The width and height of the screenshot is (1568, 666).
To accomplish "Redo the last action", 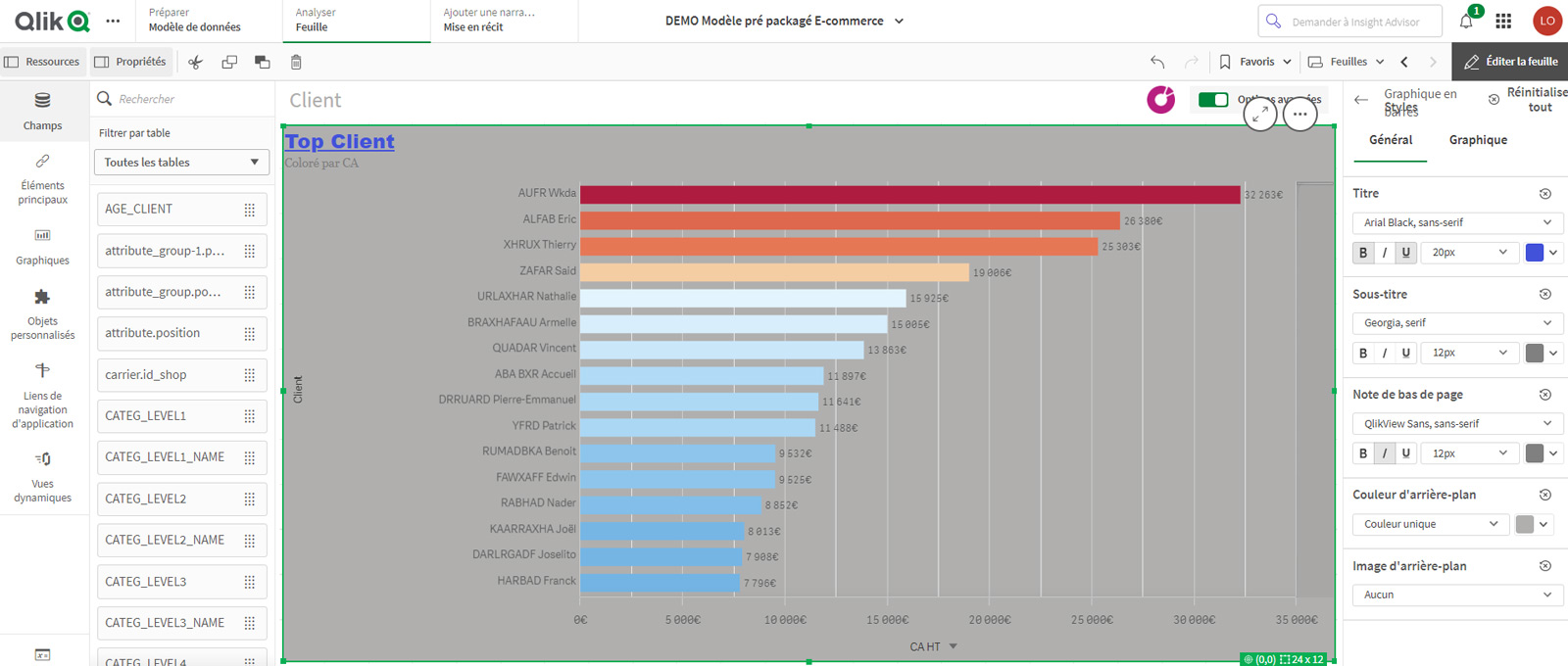I will click(x=1191, y=62).
